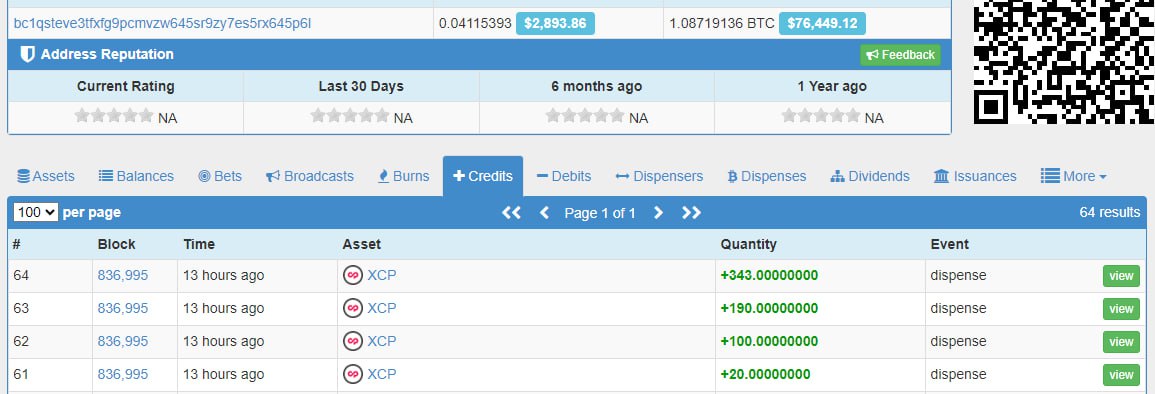Click the XCP icon in row 63
Viewport: 1155px width, 394px height.
(x=353, y=308)
